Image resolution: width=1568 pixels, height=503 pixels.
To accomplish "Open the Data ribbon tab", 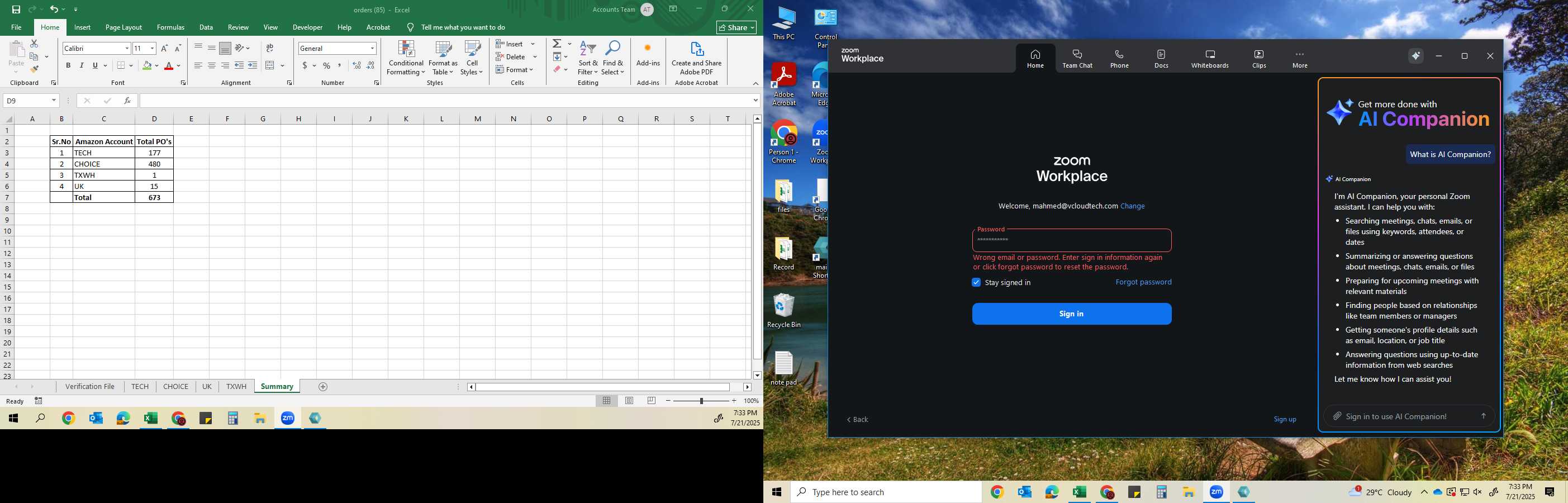I will (206, 27).
